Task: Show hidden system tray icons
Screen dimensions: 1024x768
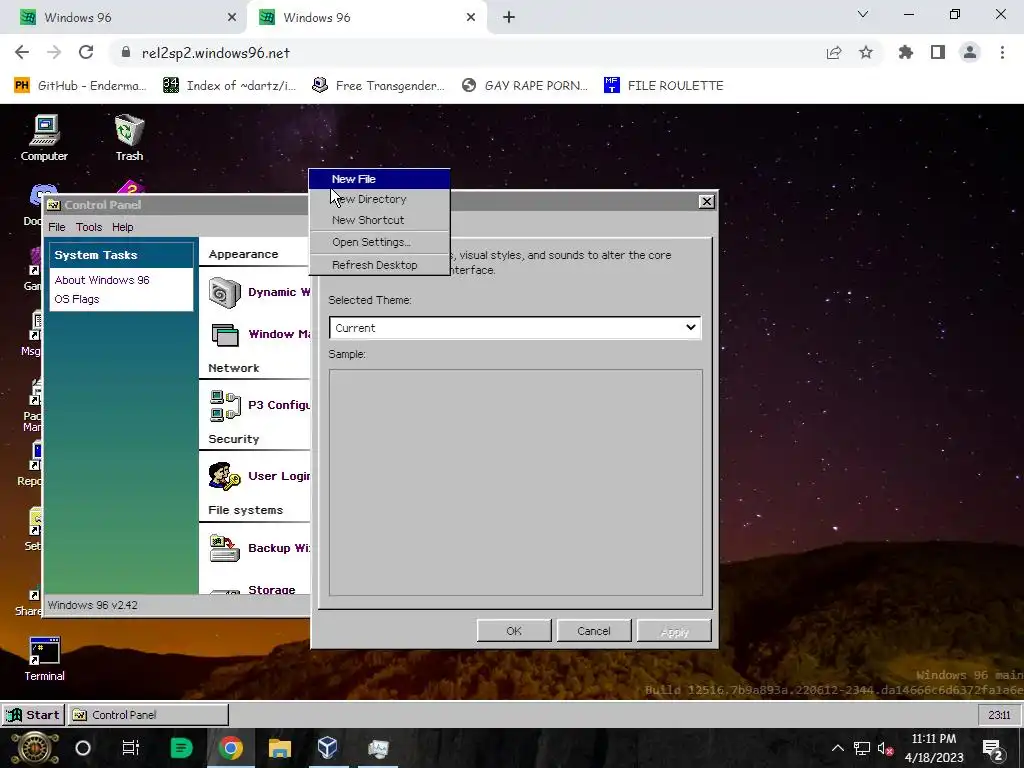Action: [838, 748]
